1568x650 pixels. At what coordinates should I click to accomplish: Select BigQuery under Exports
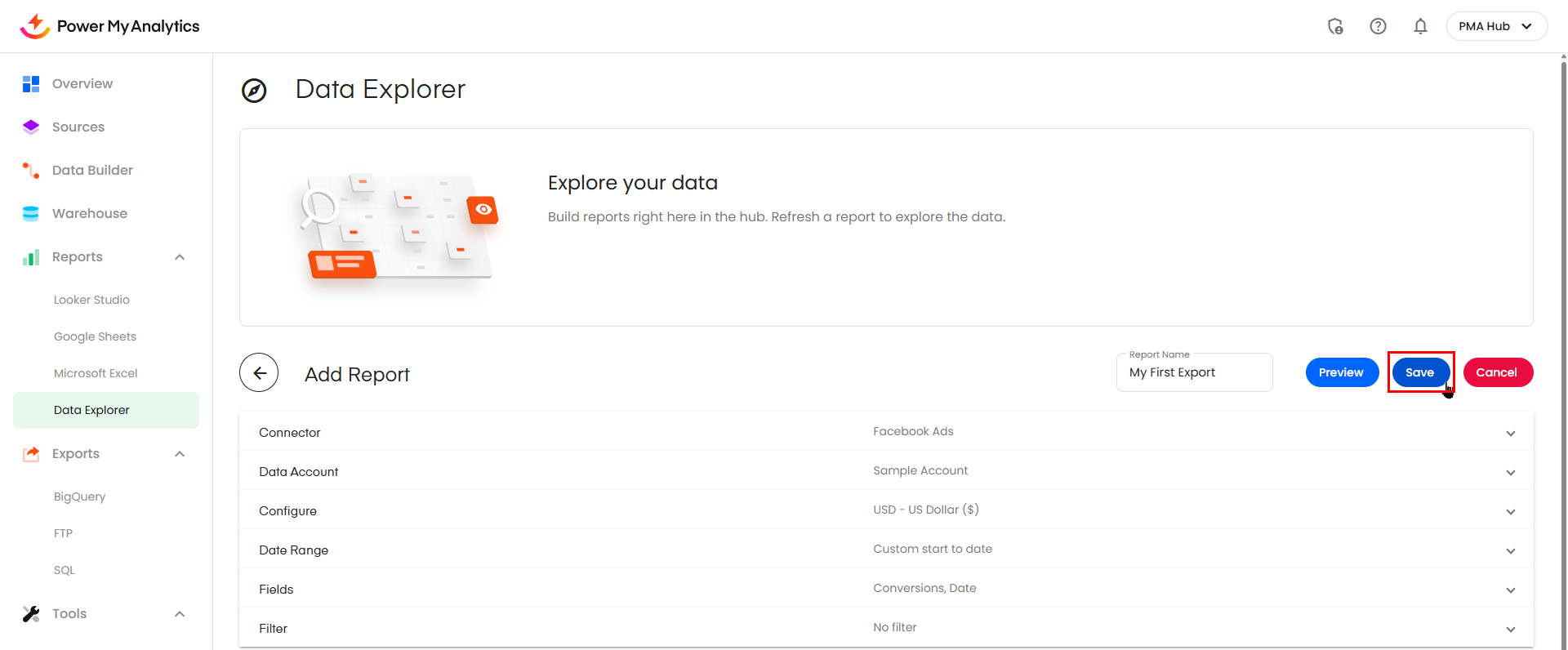click(x=79, y=496)
